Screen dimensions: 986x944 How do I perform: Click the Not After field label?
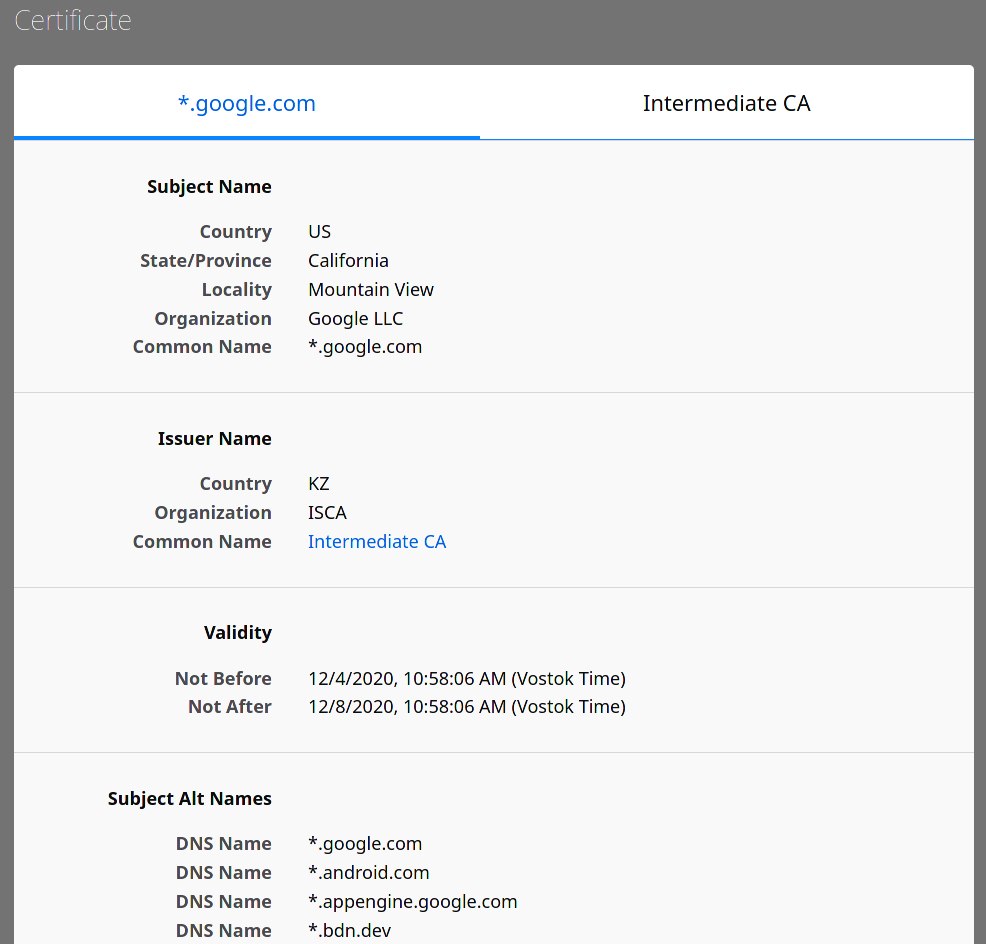tap(230, 706)
